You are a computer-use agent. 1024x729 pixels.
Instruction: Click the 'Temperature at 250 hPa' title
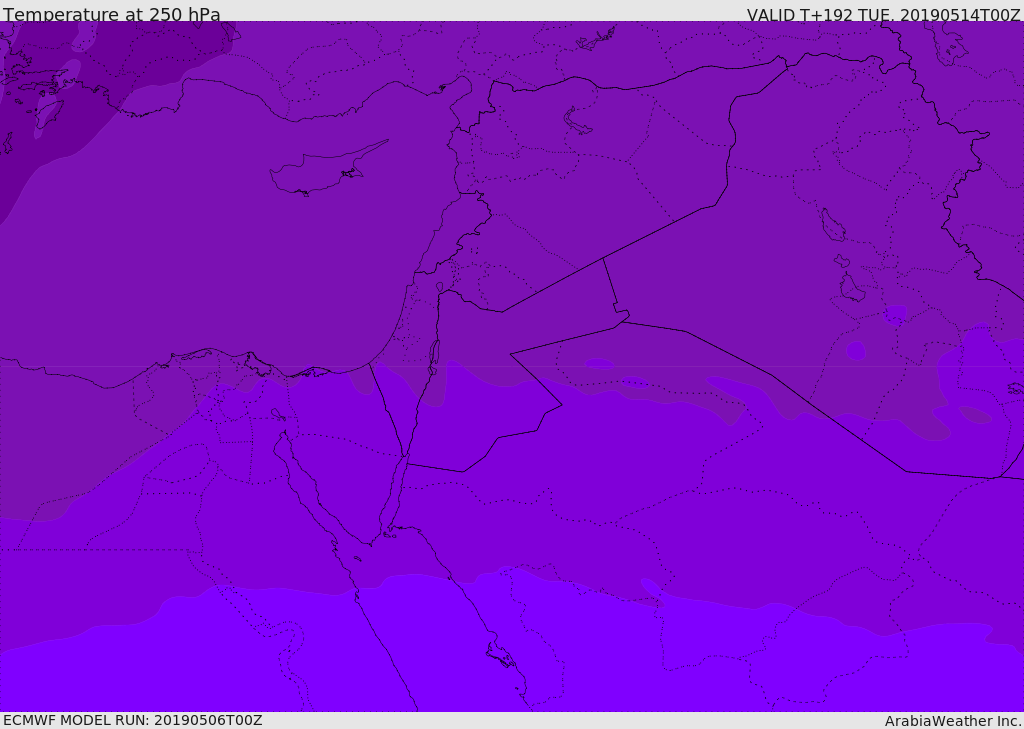112,14
